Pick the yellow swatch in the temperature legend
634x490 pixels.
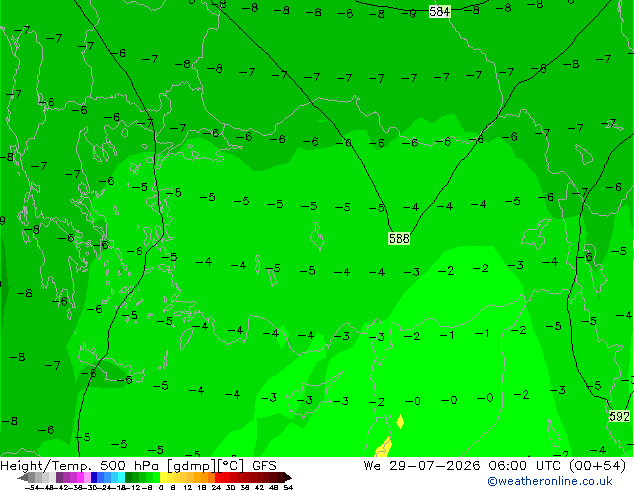coord(164,477)
